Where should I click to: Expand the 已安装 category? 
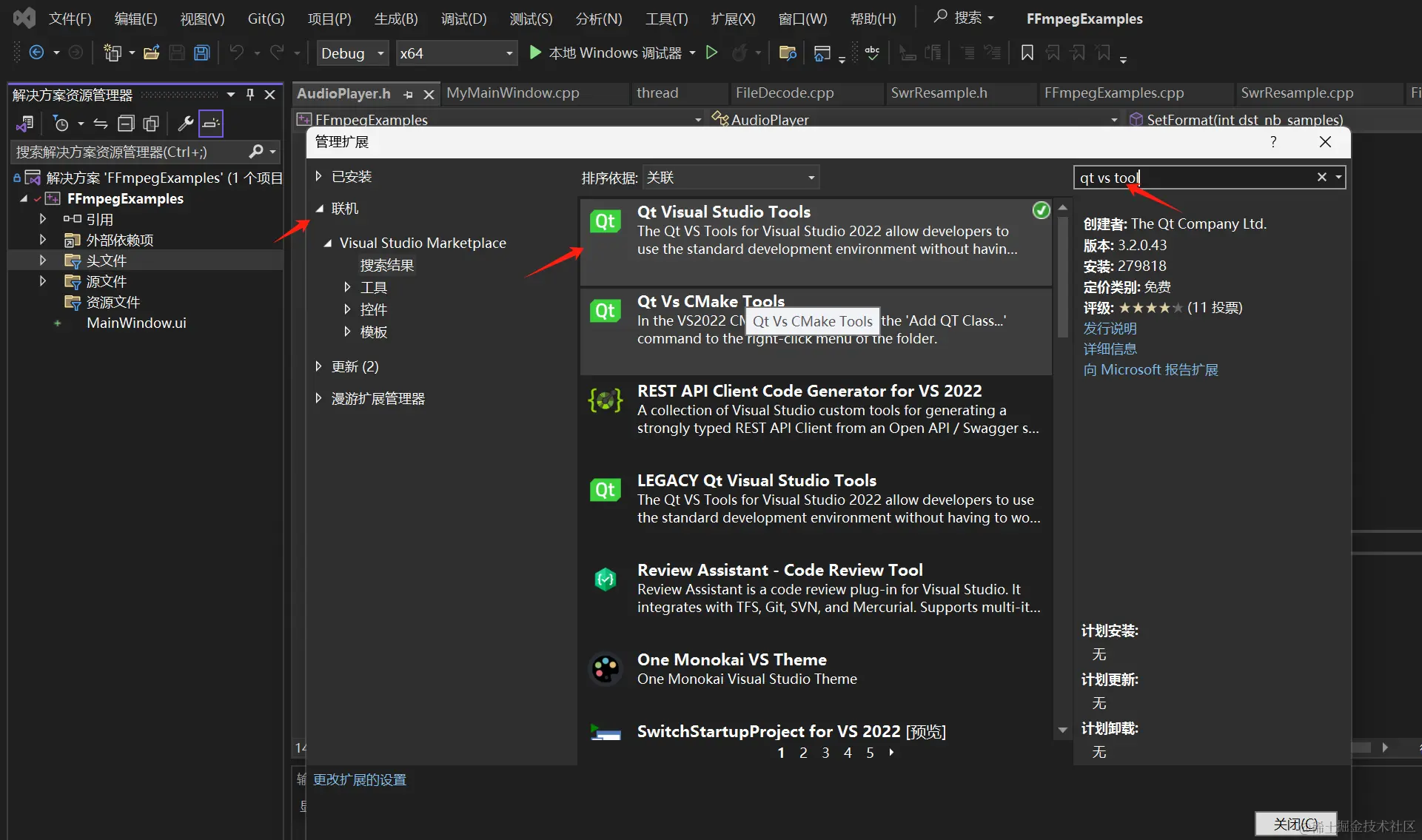[318, 176]
